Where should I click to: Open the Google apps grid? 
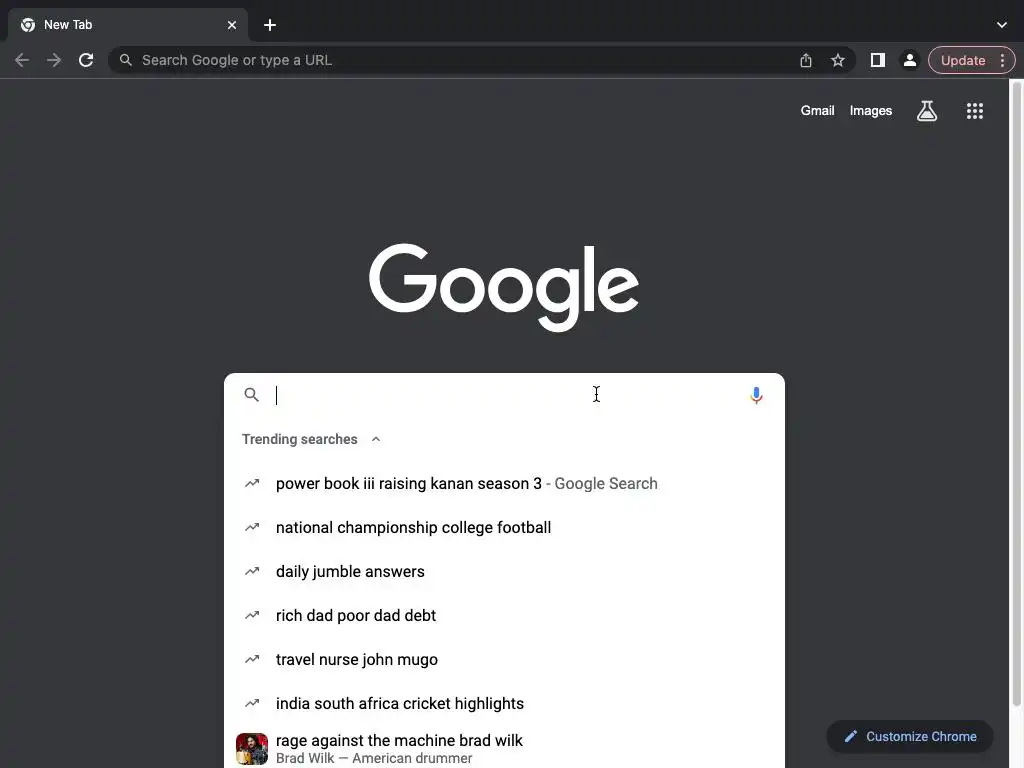point(974,111)
